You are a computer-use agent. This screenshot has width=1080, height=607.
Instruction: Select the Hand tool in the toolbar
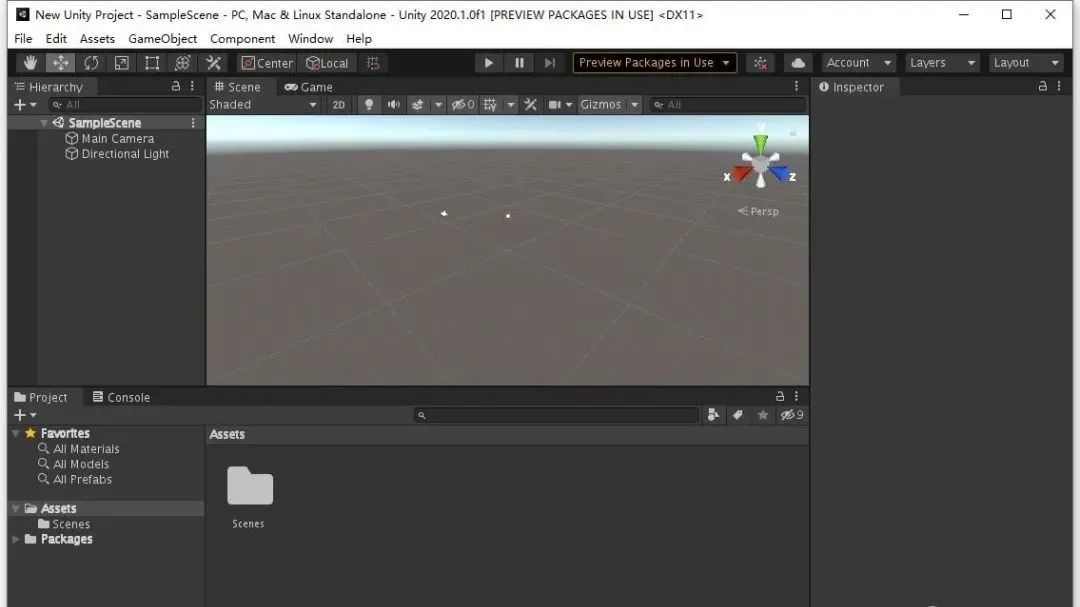tap(30, 62)
